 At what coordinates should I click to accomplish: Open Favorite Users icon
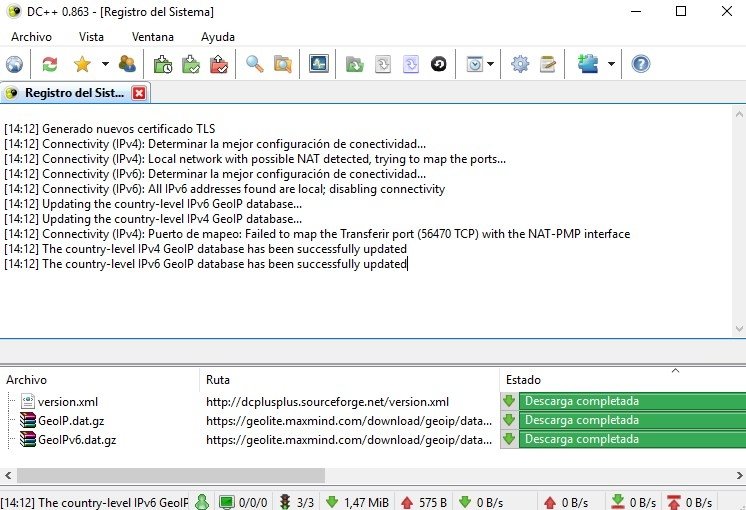tap(127, 64)
